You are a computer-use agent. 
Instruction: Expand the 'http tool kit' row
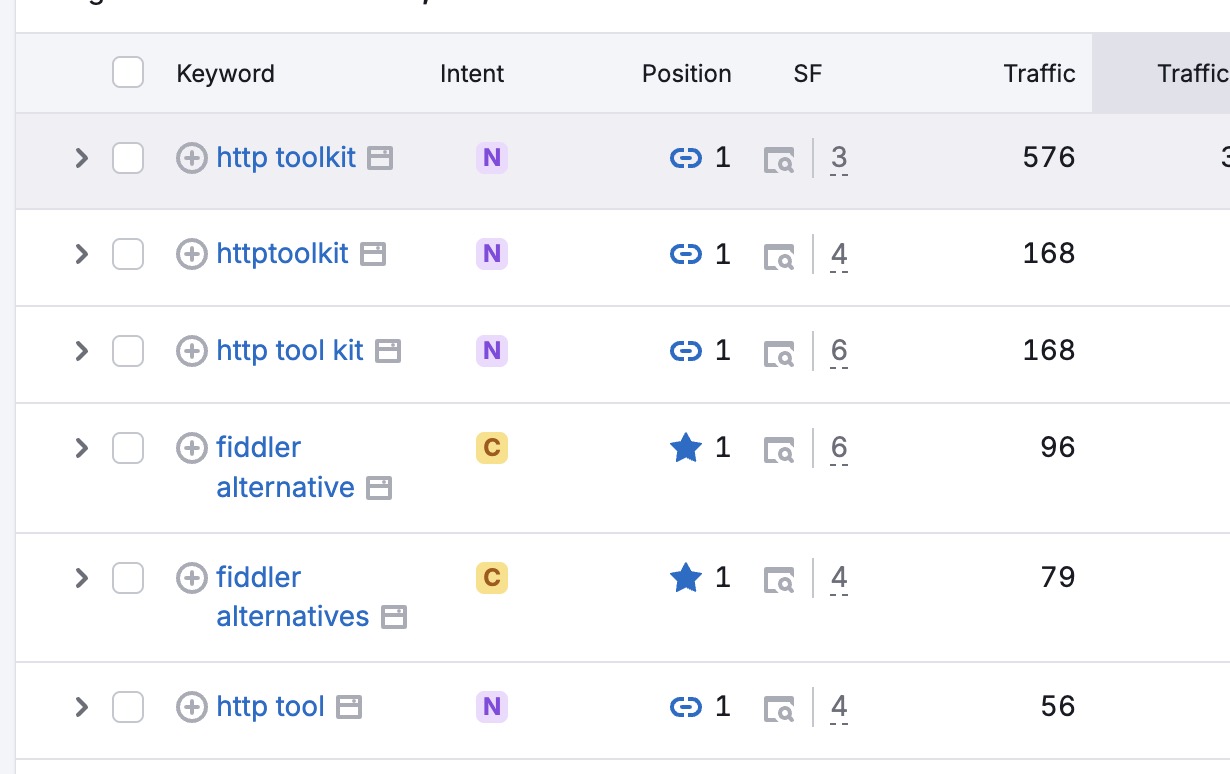pos(82,351)
